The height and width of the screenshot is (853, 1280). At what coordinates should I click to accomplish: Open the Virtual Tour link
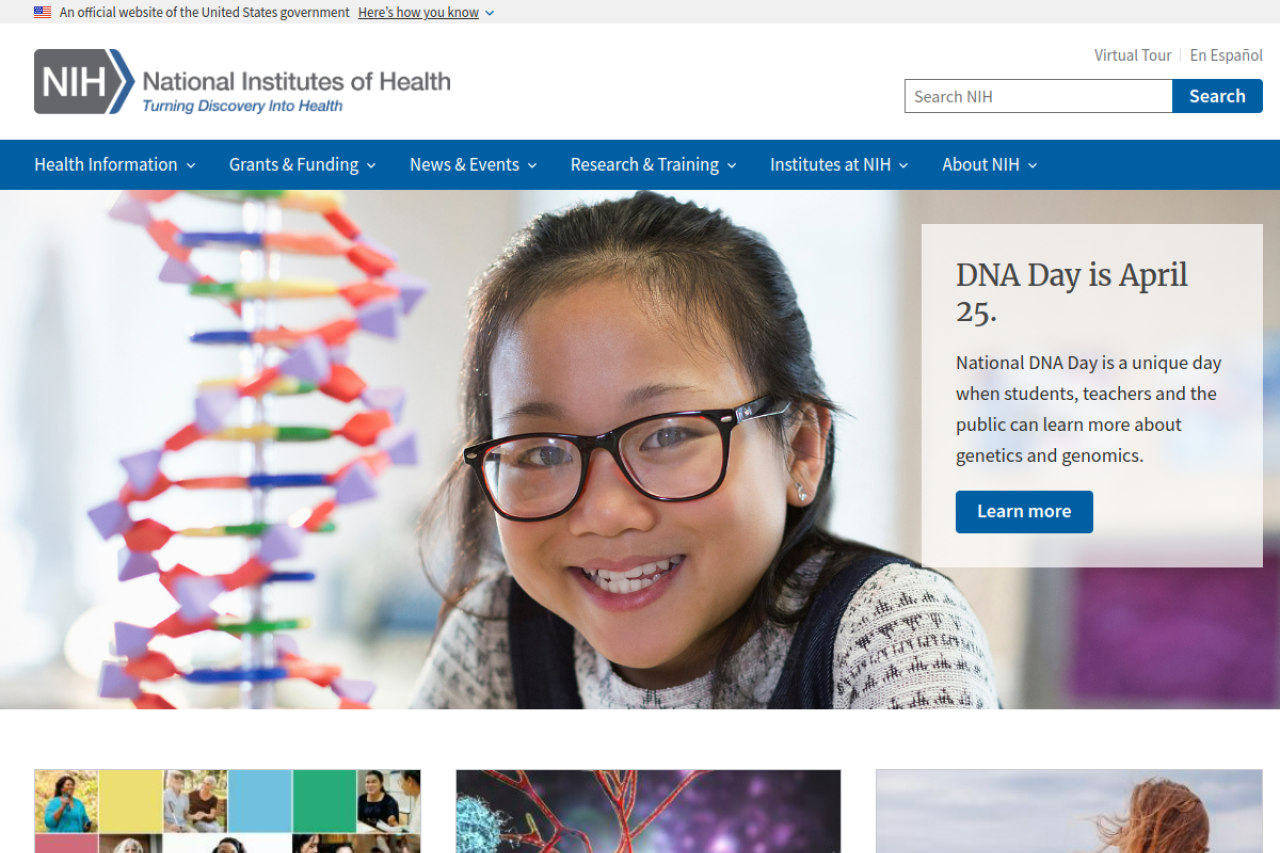[1132, 55]
